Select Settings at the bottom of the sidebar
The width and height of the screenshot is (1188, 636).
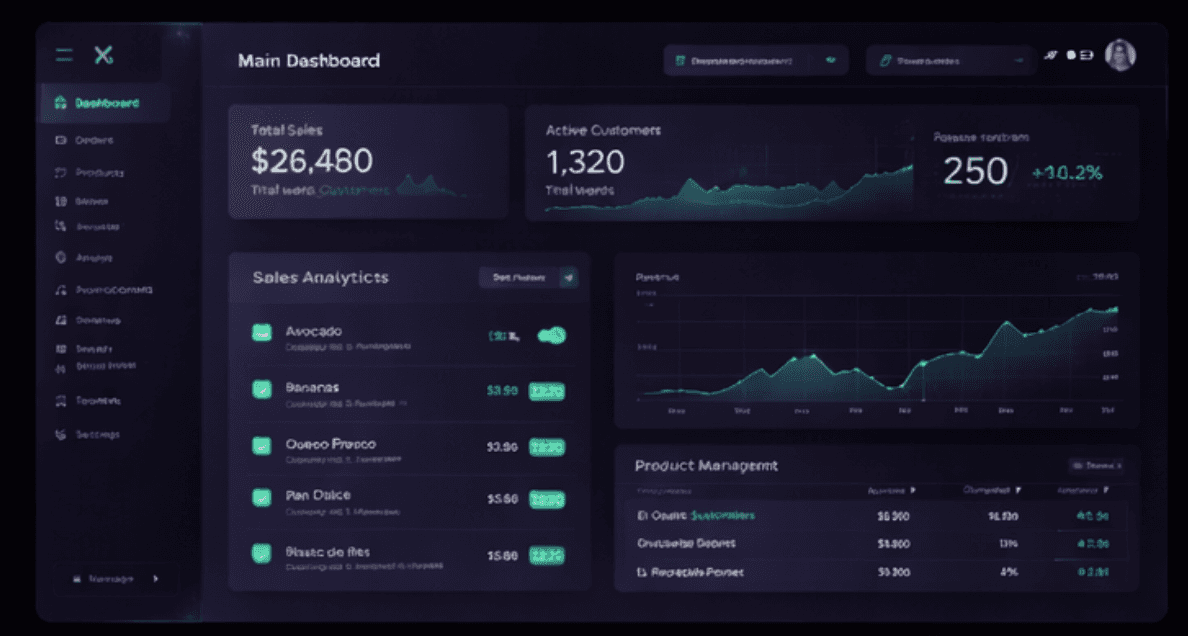click(92, 434)
